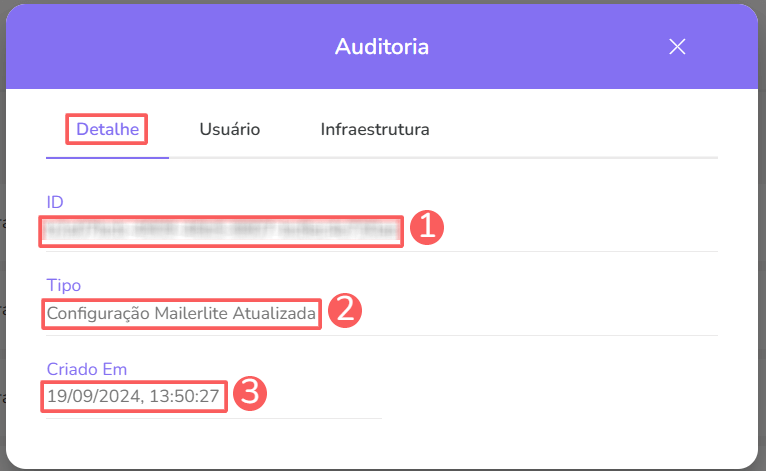Click the blurred ID value field
Viewport: 766px width, 471px height.
coord(222,231)
